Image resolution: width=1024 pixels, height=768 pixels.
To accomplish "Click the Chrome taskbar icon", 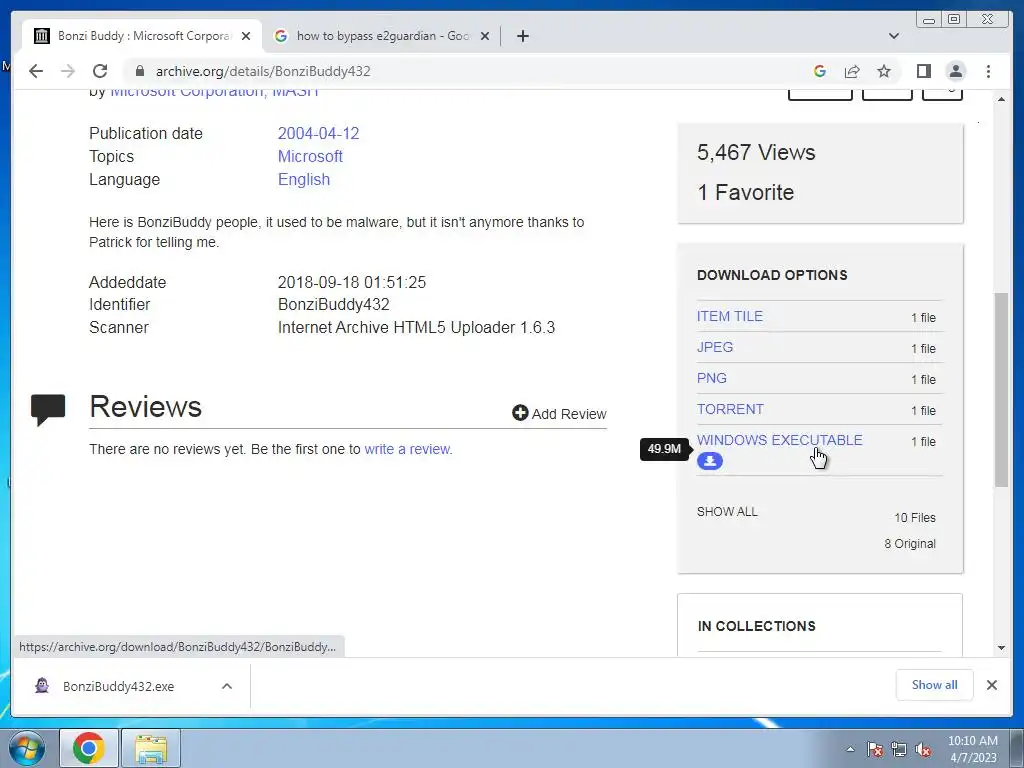I will [89, 748].
